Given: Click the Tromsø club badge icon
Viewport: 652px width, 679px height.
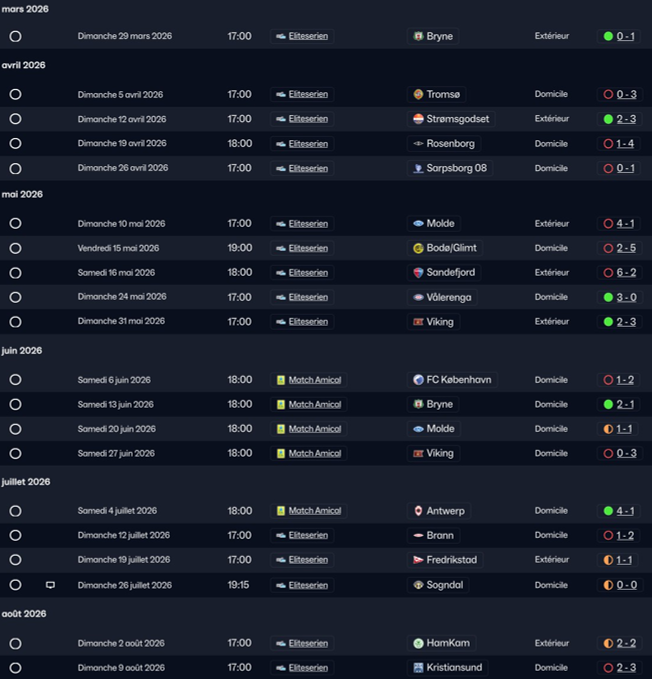Looking at the screenshot, I should click(418, 95).
